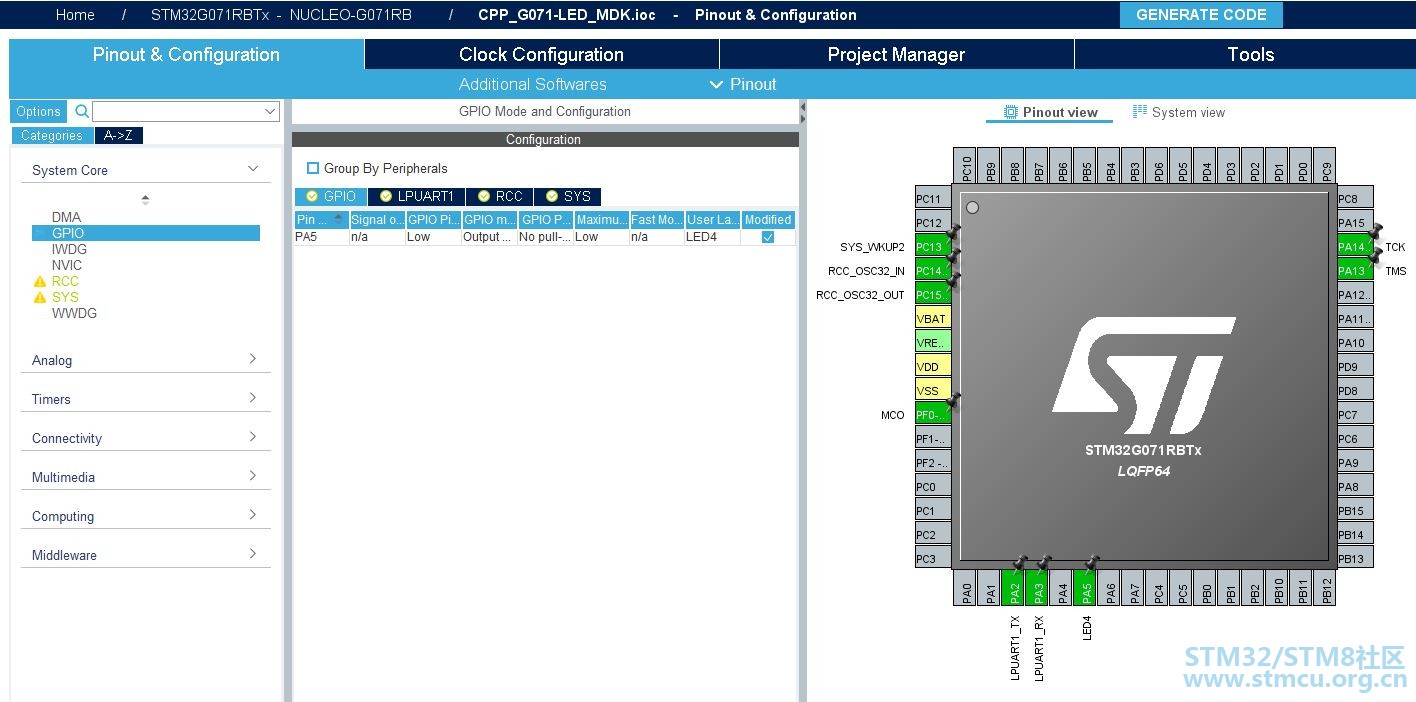Click the VBAT power pin
This screenshot has width=1416, height=702.
(933, 318)
